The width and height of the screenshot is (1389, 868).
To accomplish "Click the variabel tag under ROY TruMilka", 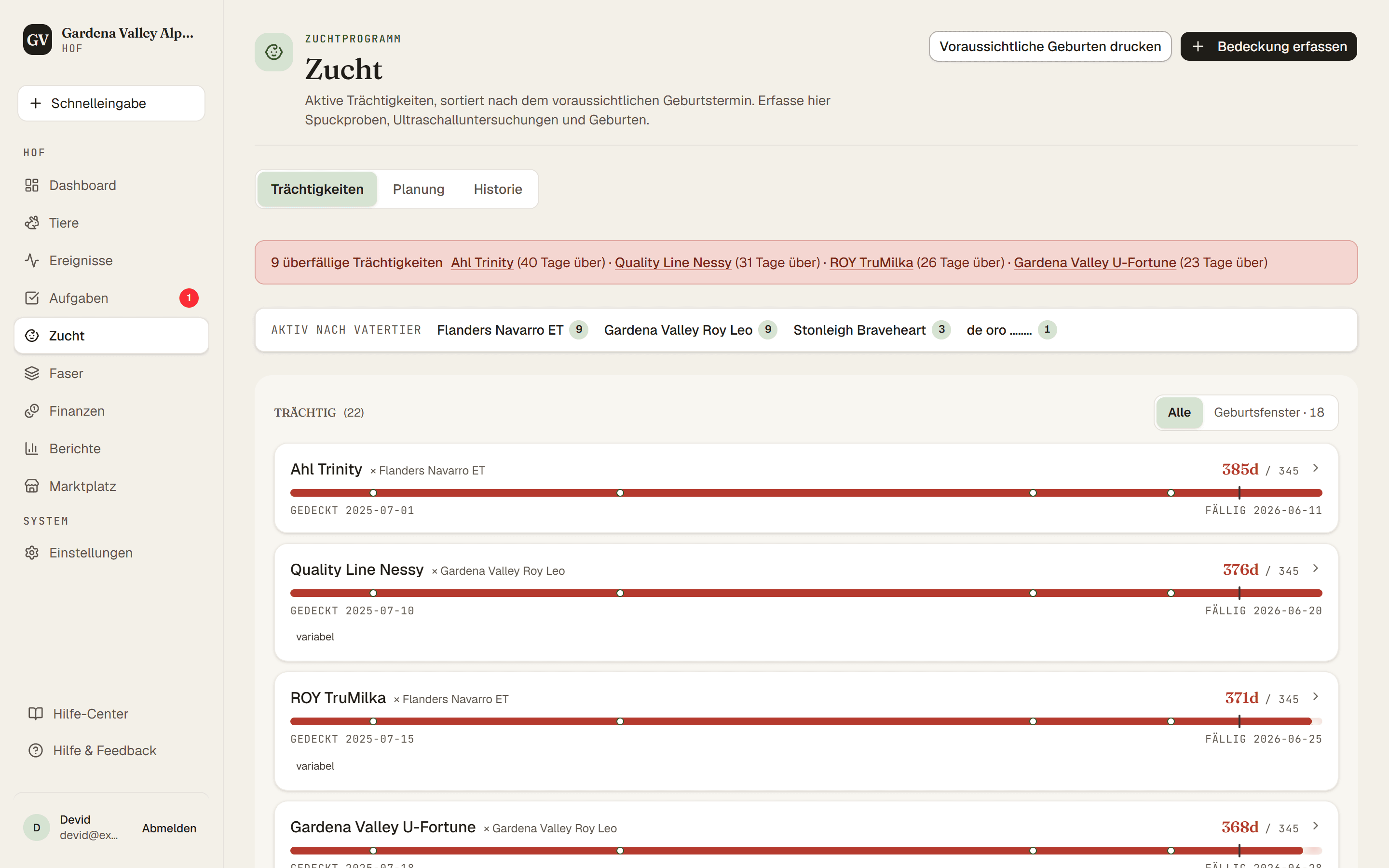I will click(x=315, y=766).
